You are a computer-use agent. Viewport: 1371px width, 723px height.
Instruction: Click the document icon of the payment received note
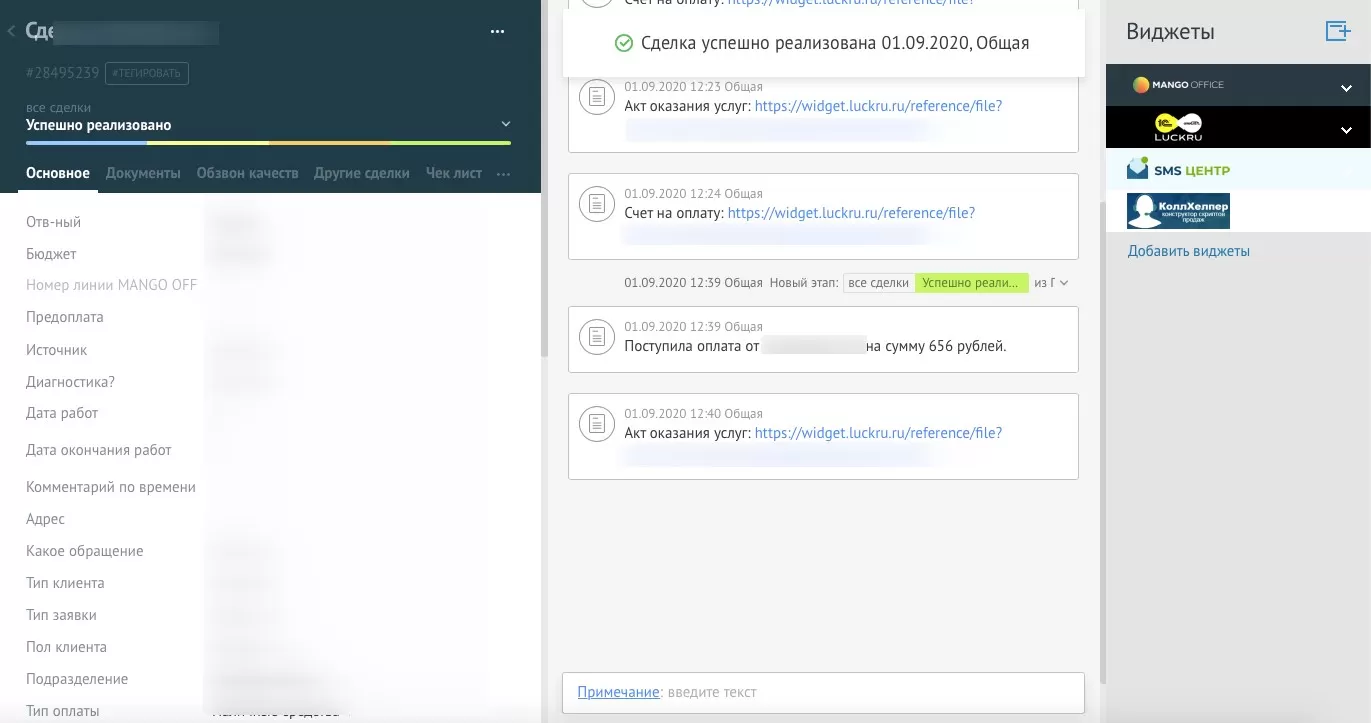point(596,337)
